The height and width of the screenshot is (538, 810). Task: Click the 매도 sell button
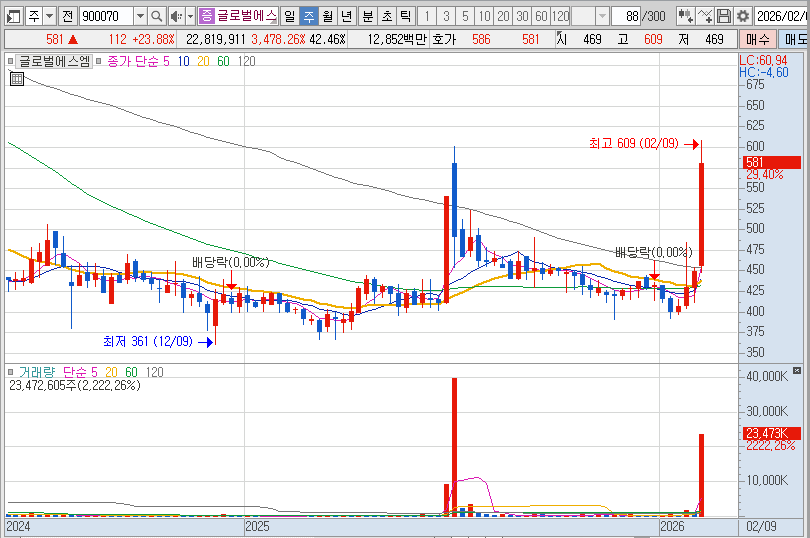point(794,39)
